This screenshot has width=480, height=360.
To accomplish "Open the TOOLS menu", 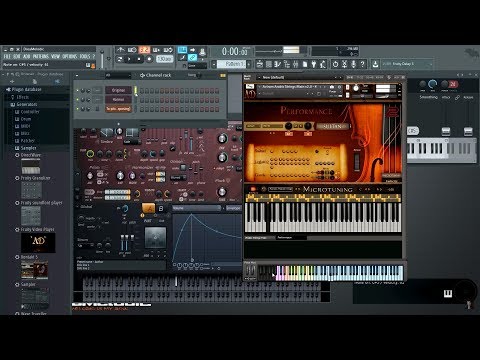I will (85, 56).
